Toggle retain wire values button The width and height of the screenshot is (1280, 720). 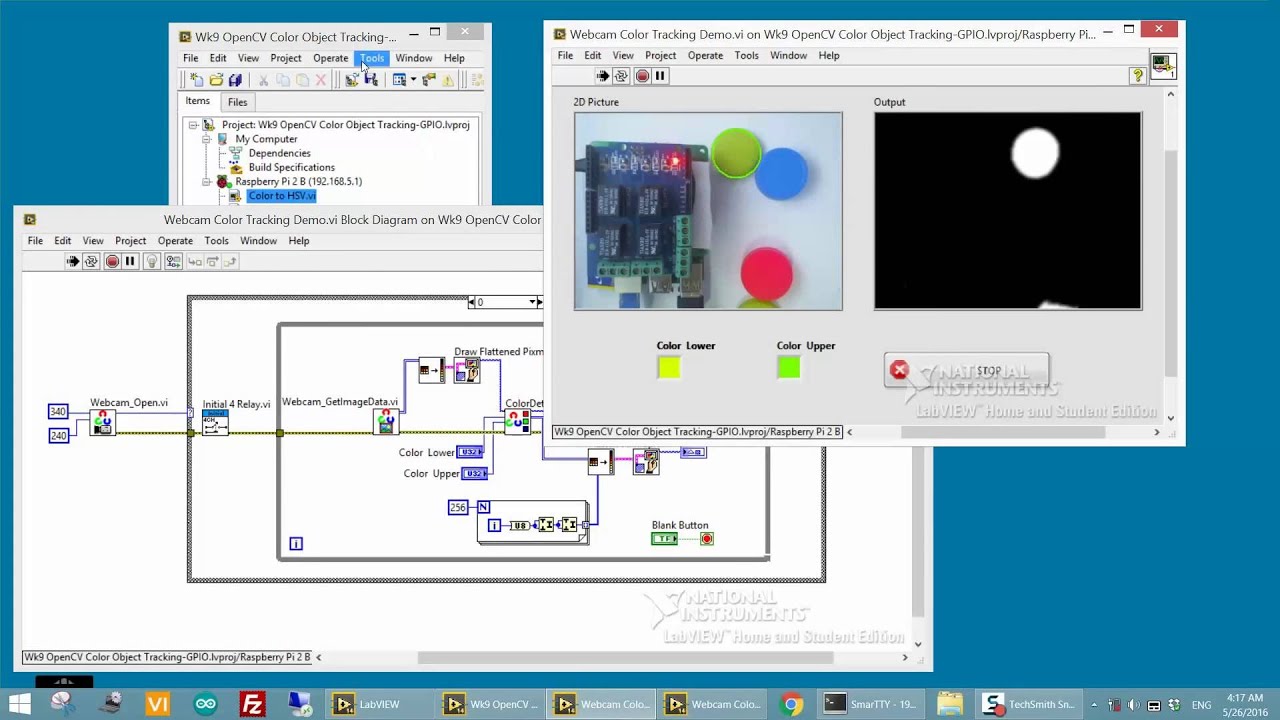pyautogui.click(x=173, y=261)
